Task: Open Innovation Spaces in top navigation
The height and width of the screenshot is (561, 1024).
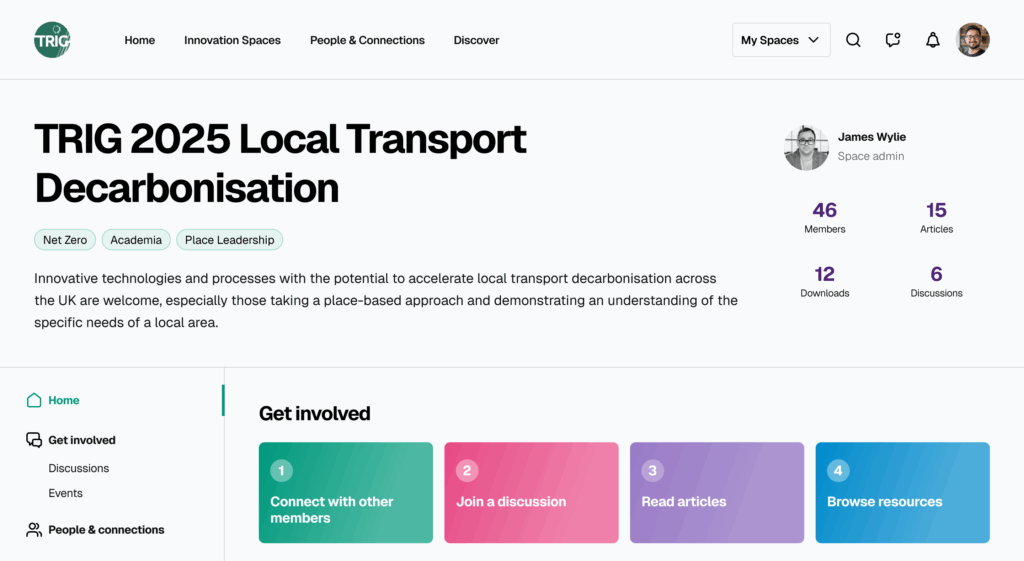Action: 232,40
